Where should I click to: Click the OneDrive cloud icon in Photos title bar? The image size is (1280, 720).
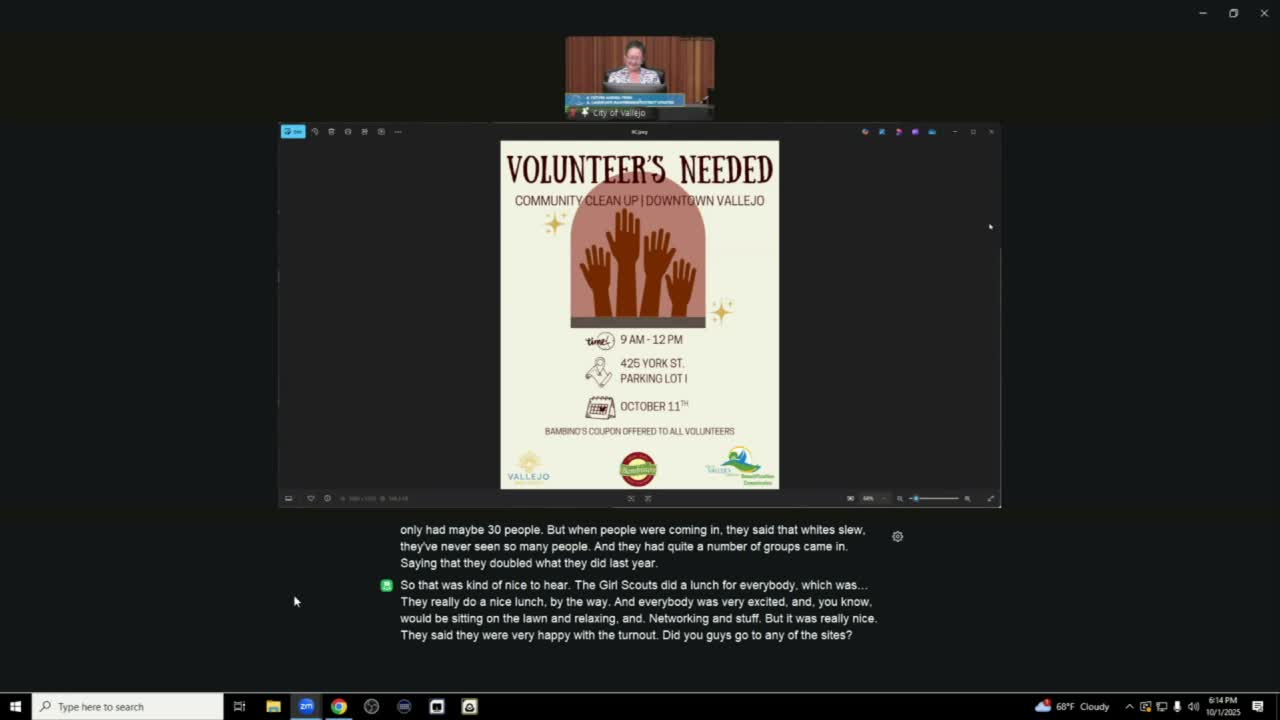[932, 132]
